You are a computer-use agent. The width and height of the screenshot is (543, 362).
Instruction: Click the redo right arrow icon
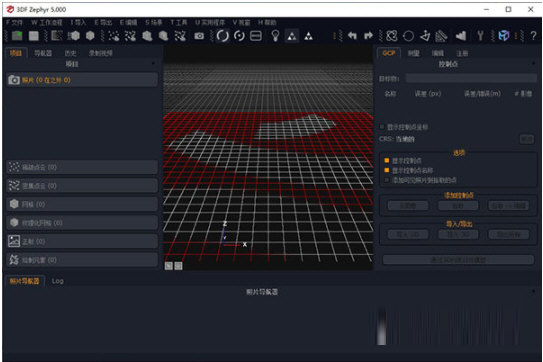[368, 36]
